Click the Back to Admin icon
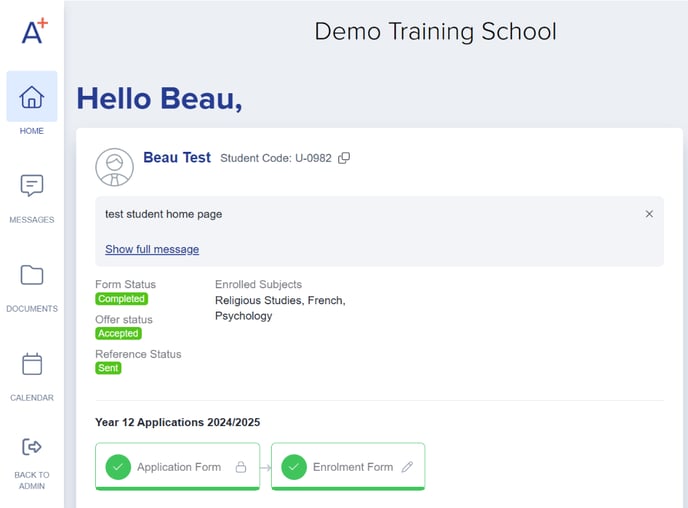The height and width of the screenshot is (508, 688). coord(32,447)
